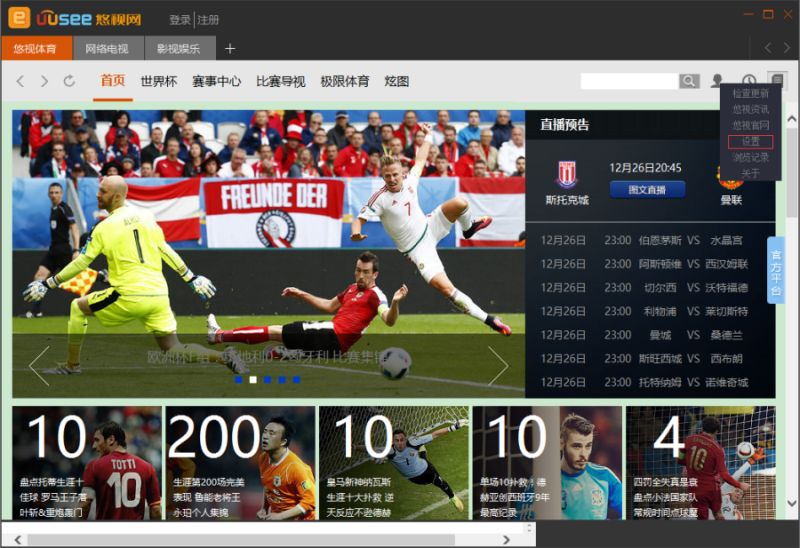Open the clock history icon
This screenshot has width=800, height=548.
point(748,80)
